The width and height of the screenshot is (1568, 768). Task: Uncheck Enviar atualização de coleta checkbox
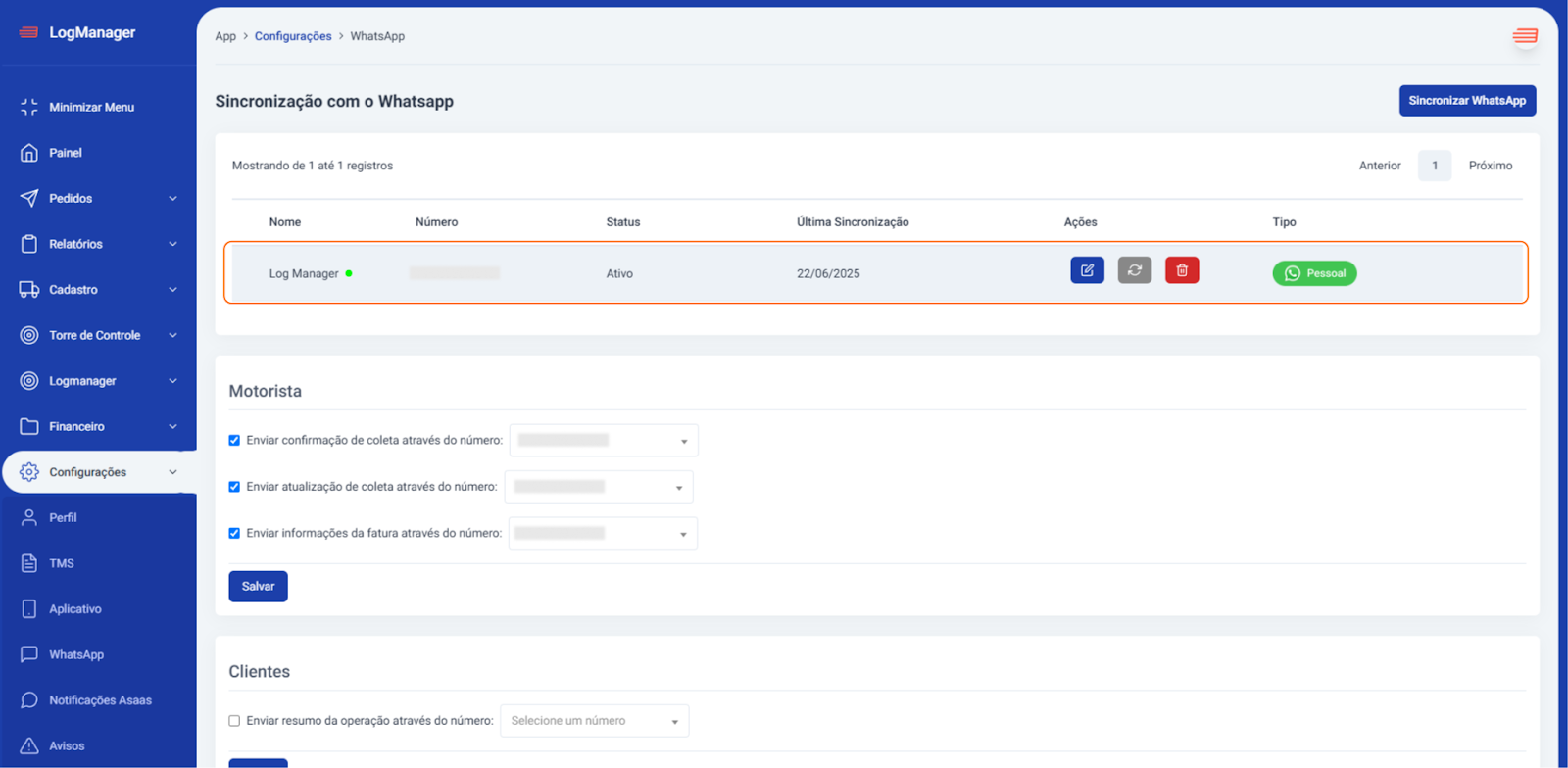coord(234,487)
